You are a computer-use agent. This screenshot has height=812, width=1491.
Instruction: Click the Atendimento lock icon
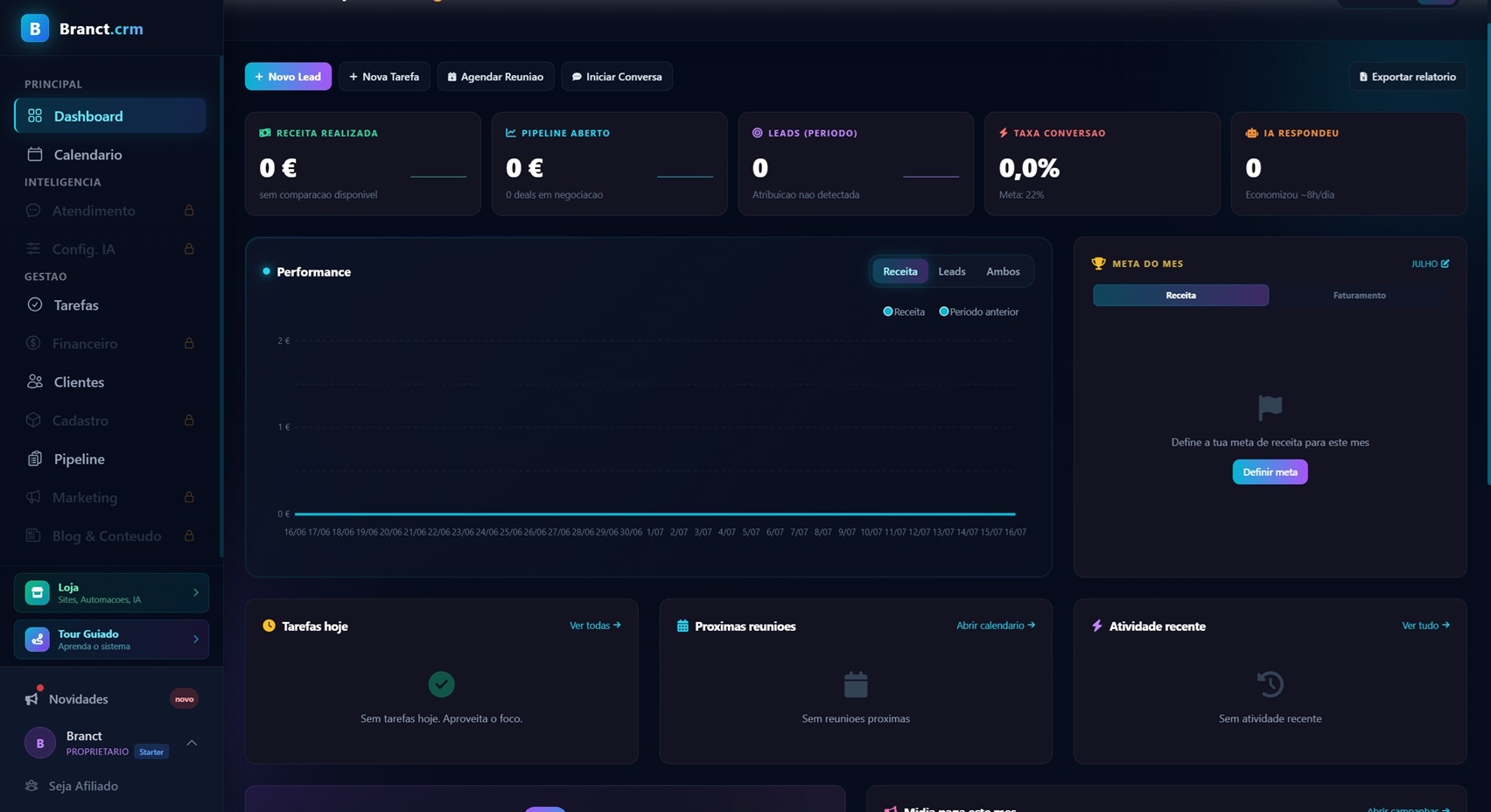pyautogui.click(x=189, y=210)
